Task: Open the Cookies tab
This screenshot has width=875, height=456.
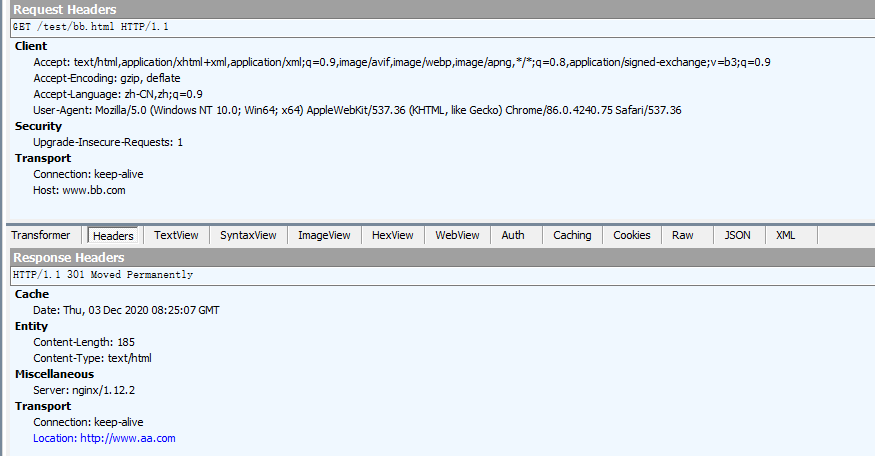Action: coord(632,236)
